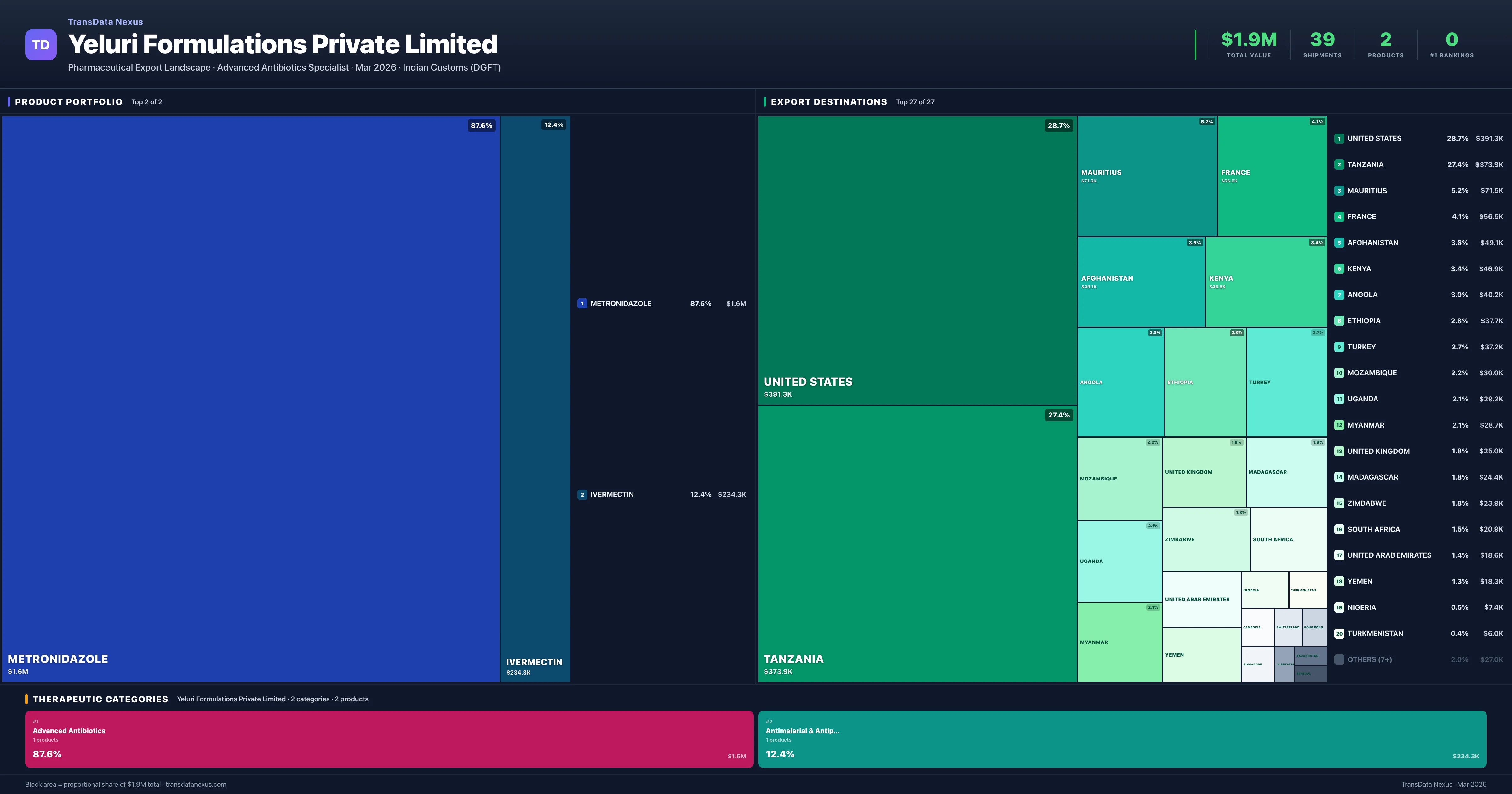Click the $1.9M total value stat

pos(1248,40)
